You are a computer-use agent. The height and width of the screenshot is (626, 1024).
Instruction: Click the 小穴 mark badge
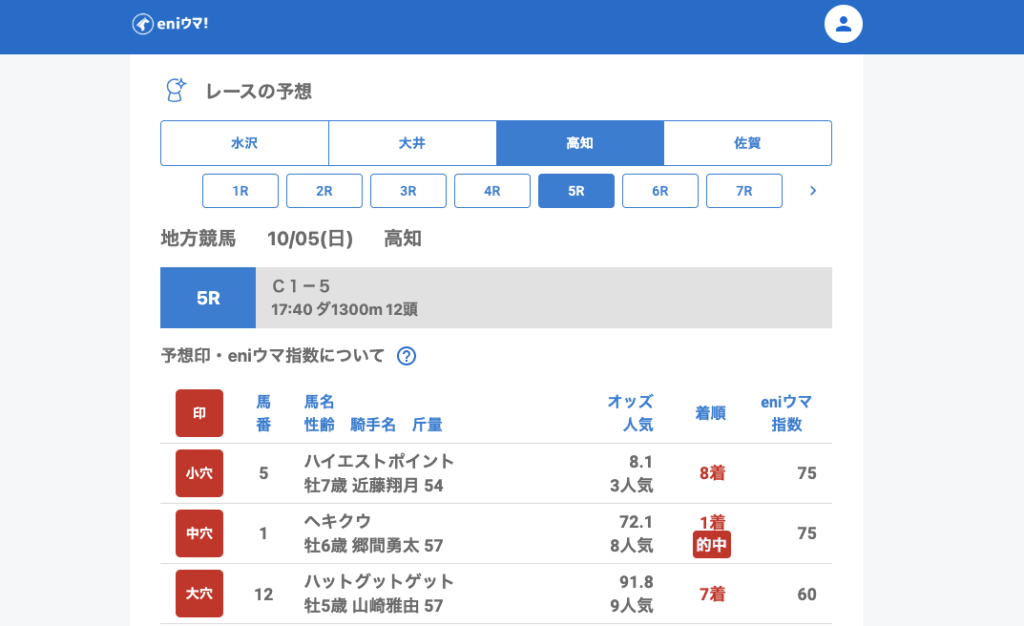click(x=199, y=474)
